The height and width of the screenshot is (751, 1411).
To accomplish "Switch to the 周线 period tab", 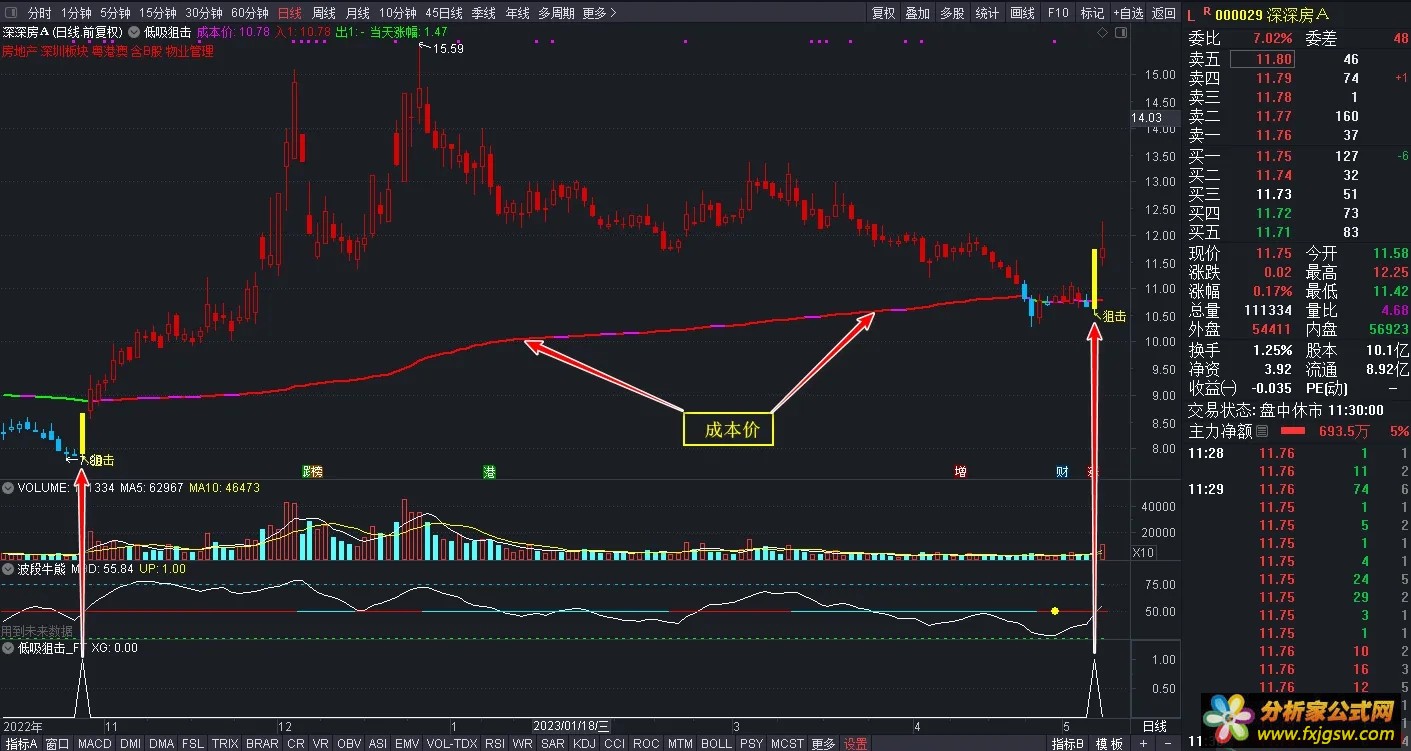I will pos(323,13).
